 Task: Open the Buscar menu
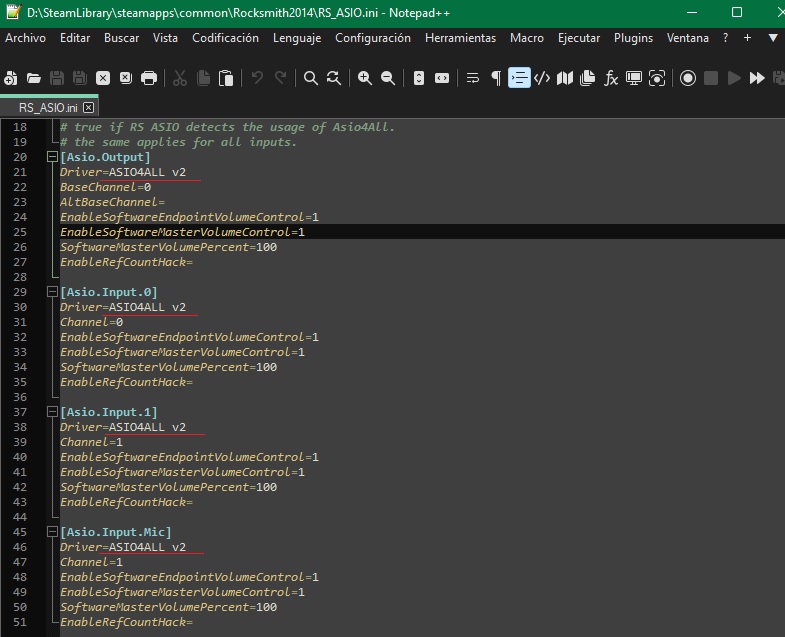pos(122,38)
